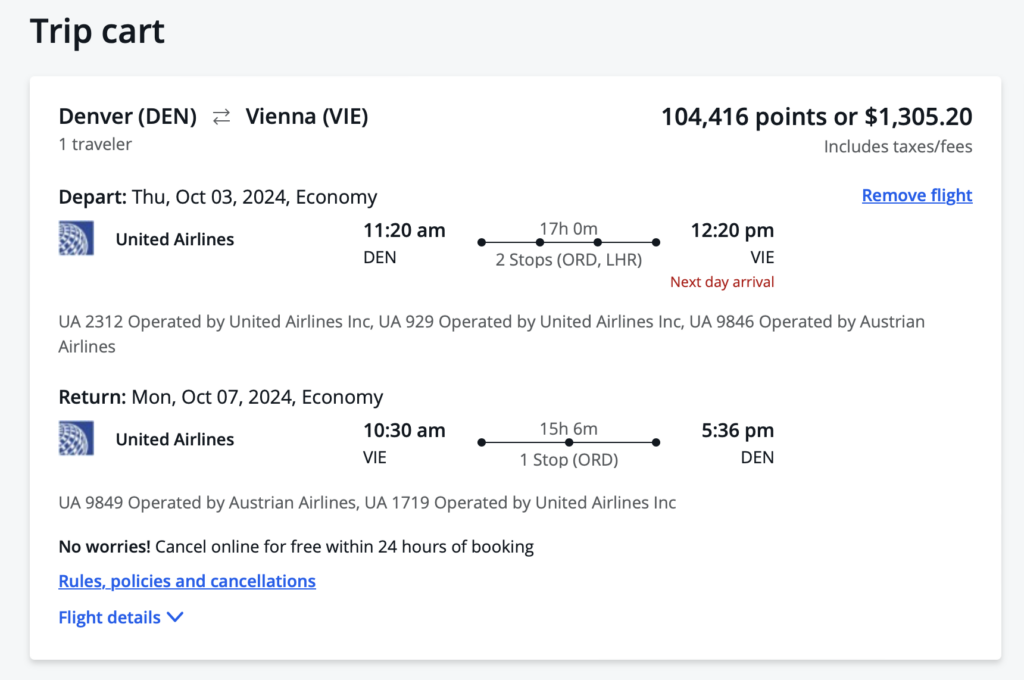Click the Remove flight link
Viewport: 1024px width, 680px height.
pyautogui.click(x=916, y=196)
